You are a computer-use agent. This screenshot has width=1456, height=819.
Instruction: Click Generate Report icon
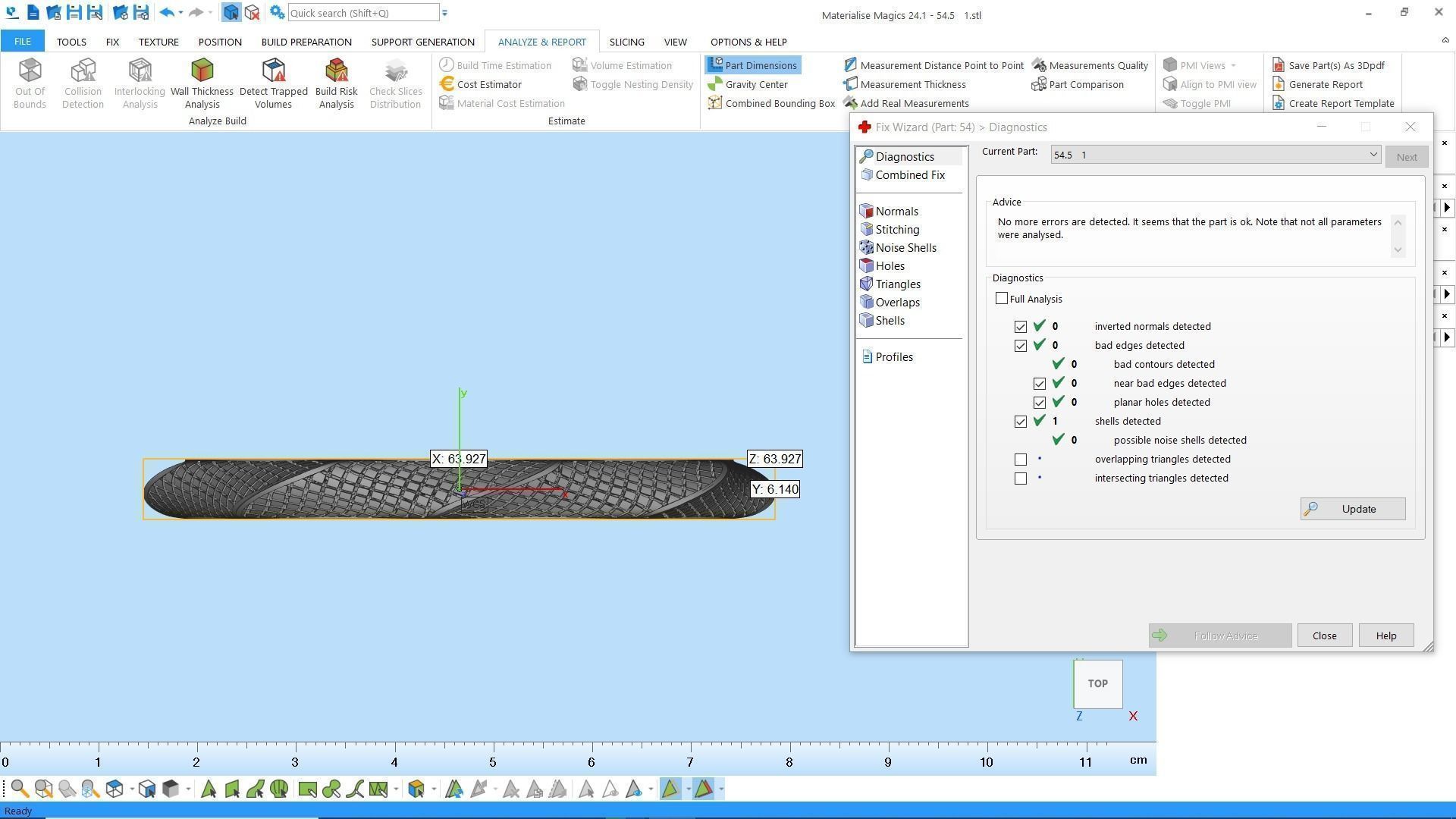click(x=1279, y=84)
